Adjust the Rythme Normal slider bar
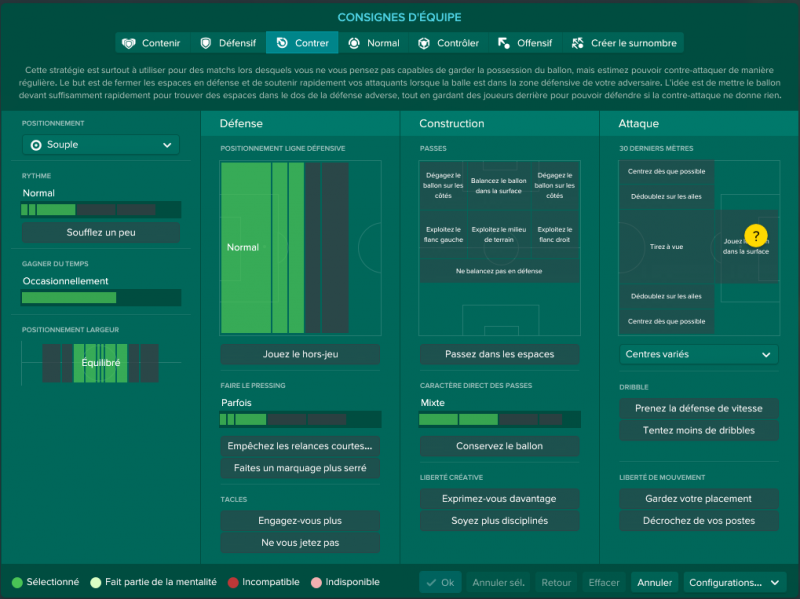Viewport: 800px width, 599px height. (101, 210)
